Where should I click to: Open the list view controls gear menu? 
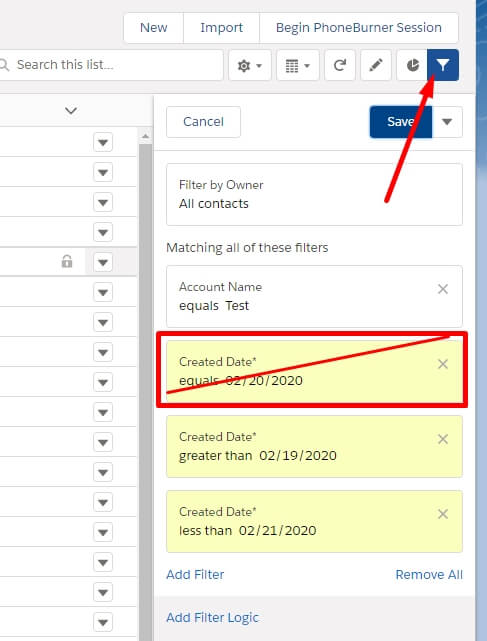(x=249, y=65)
